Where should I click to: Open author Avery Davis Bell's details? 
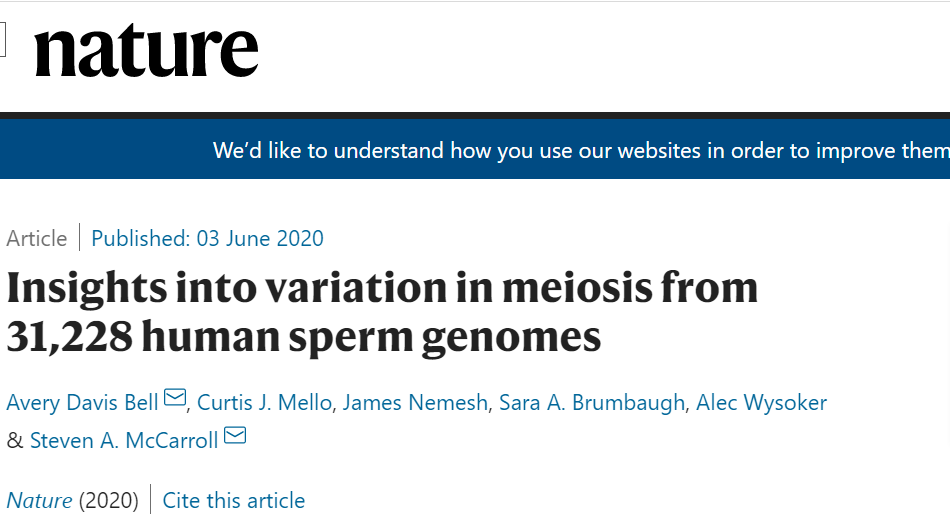pyautogui.click(x=82, y=402)
